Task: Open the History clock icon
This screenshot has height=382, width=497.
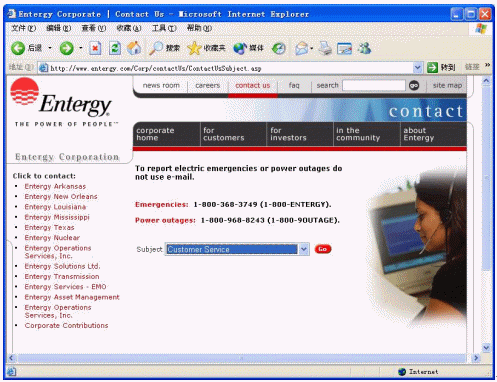Action: [x=279, y=49]
